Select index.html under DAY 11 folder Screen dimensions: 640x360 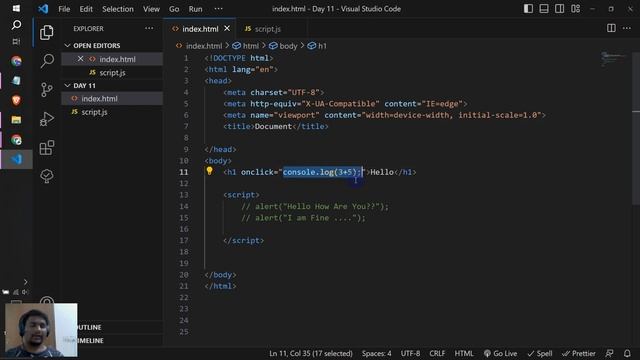[x=112, y=98]
